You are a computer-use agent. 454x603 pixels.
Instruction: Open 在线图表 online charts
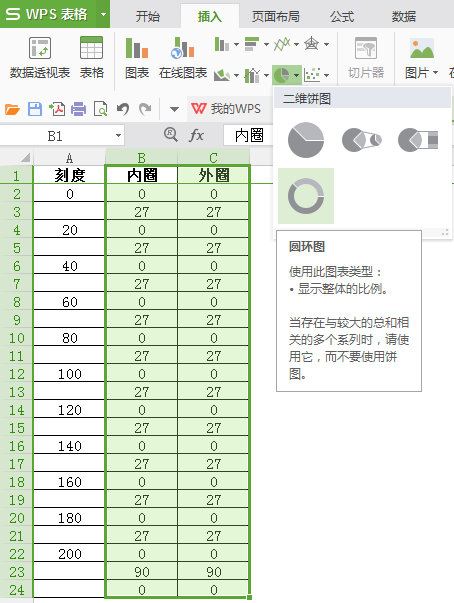click(183, 58)
